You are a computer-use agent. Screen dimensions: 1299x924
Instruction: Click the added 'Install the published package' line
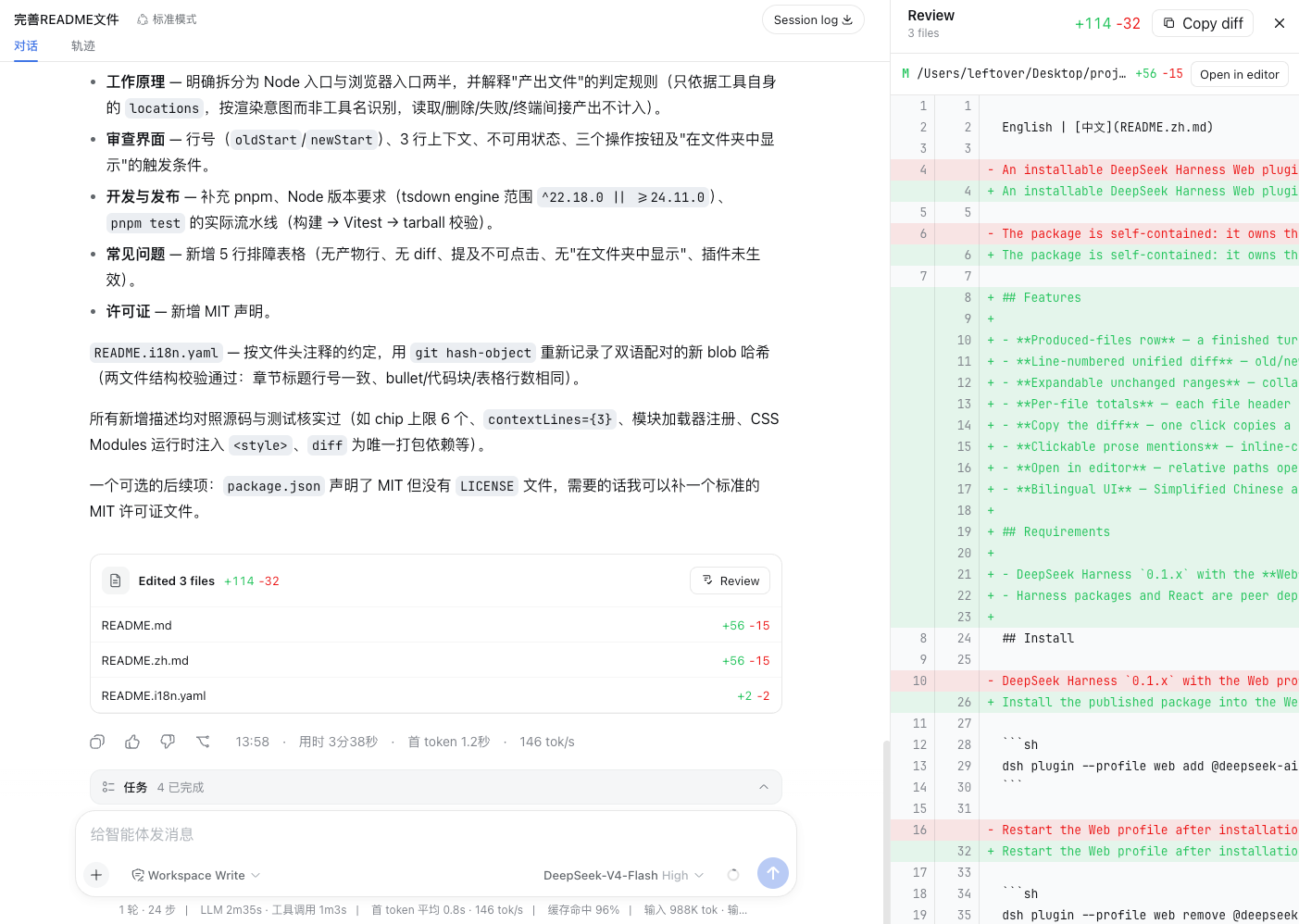coord(1094,702)
